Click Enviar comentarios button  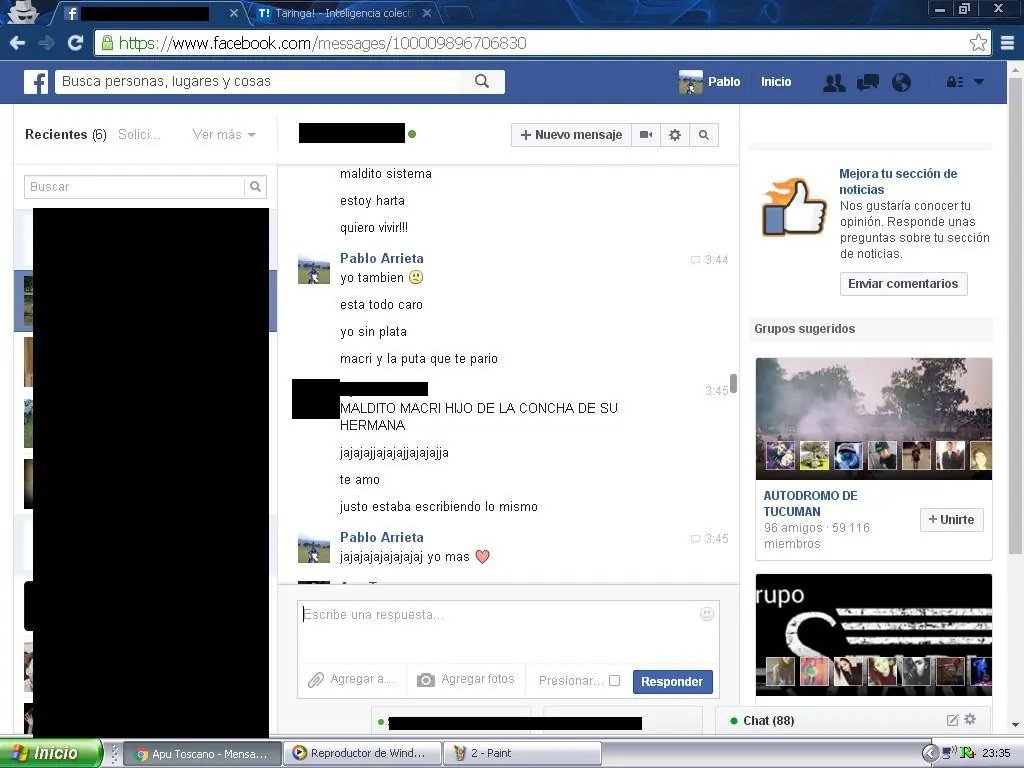click(903, 284)
